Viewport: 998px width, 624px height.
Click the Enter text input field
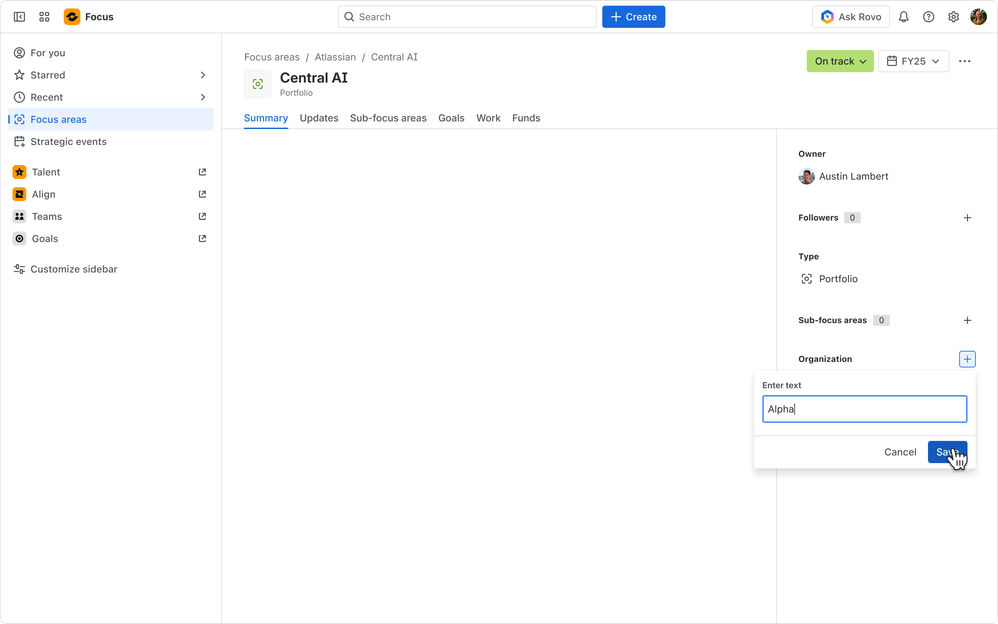tap(864, 409)
